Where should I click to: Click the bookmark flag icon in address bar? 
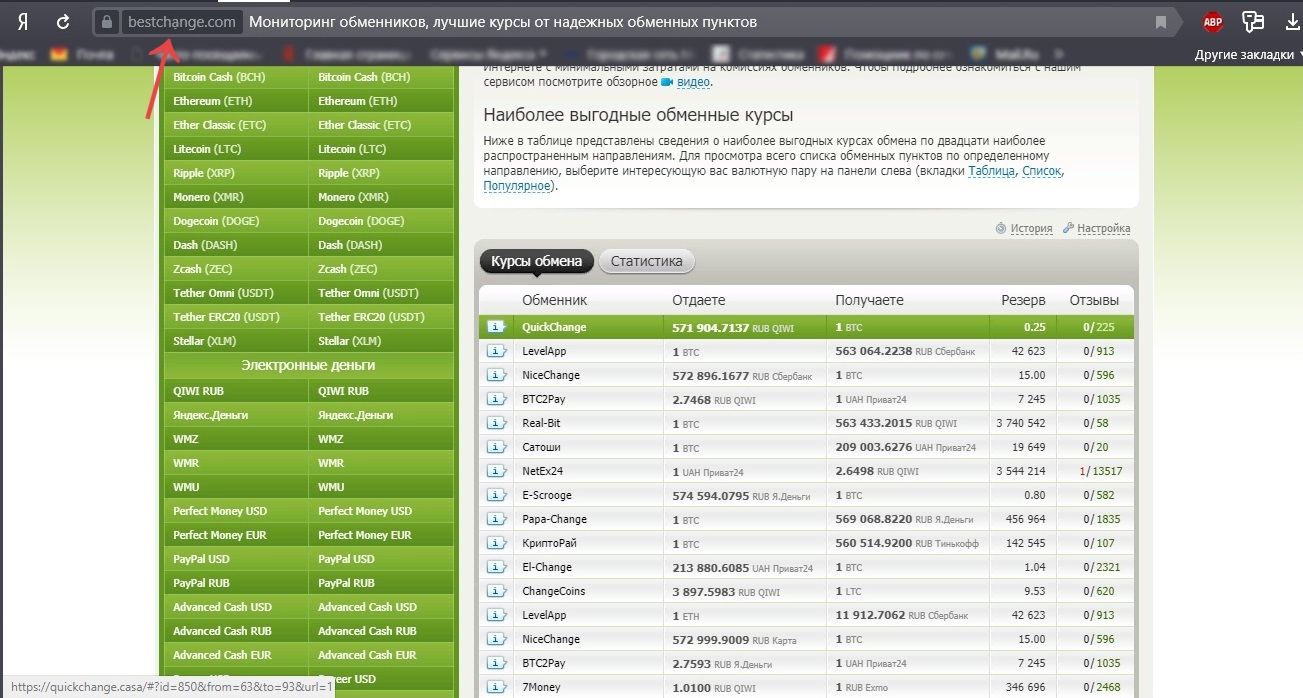click(1161, 22)
